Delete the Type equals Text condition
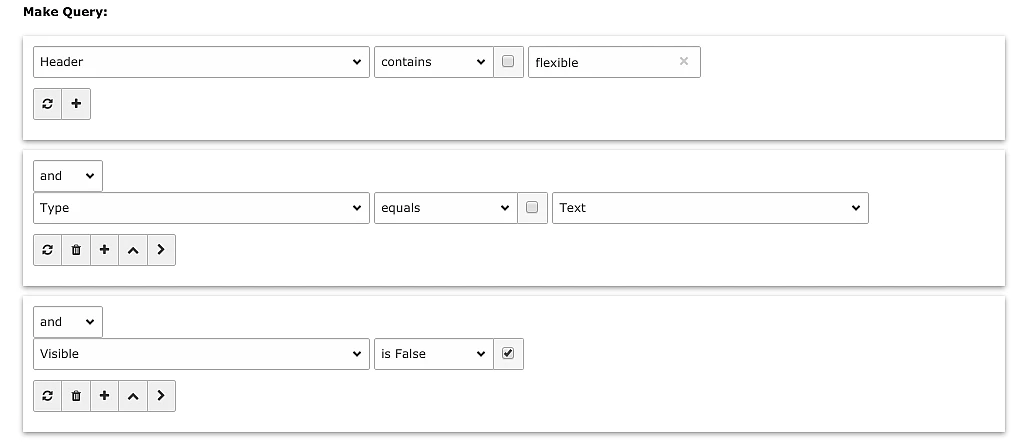Image resolution: width=1028 pixels, height=443 pixels. tap(76, 250)
